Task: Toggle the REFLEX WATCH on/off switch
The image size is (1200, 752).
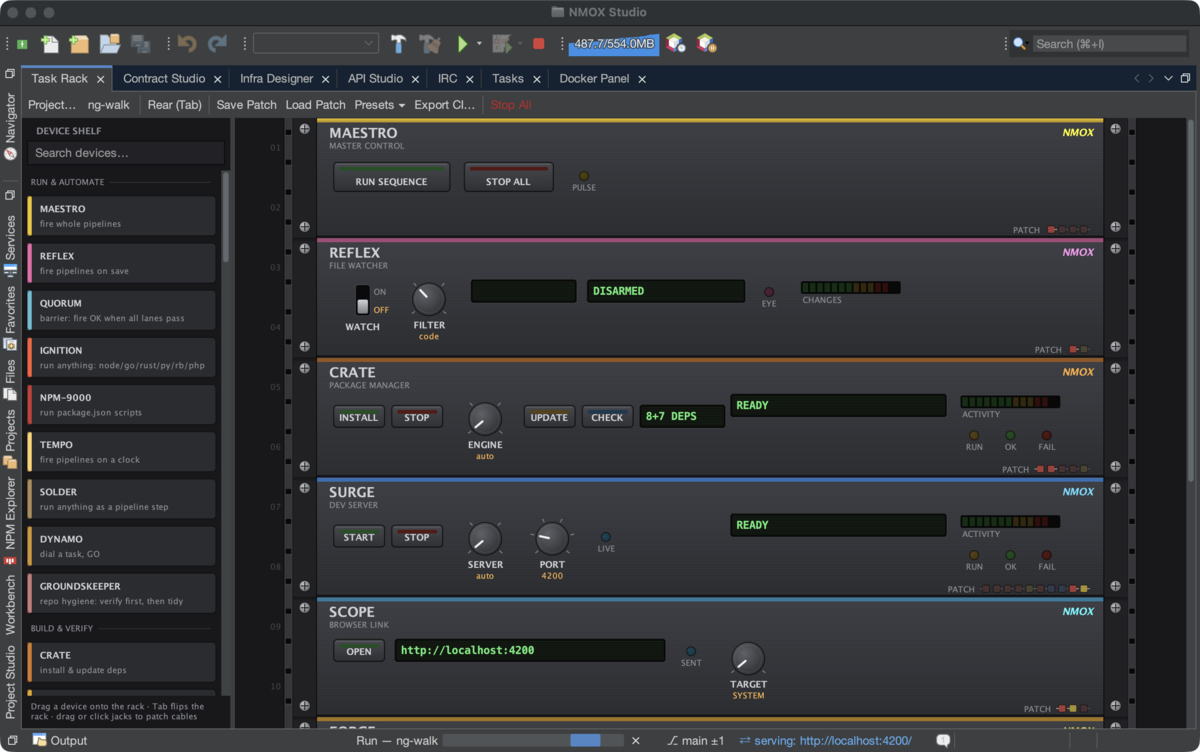Action: coord(363,300)
